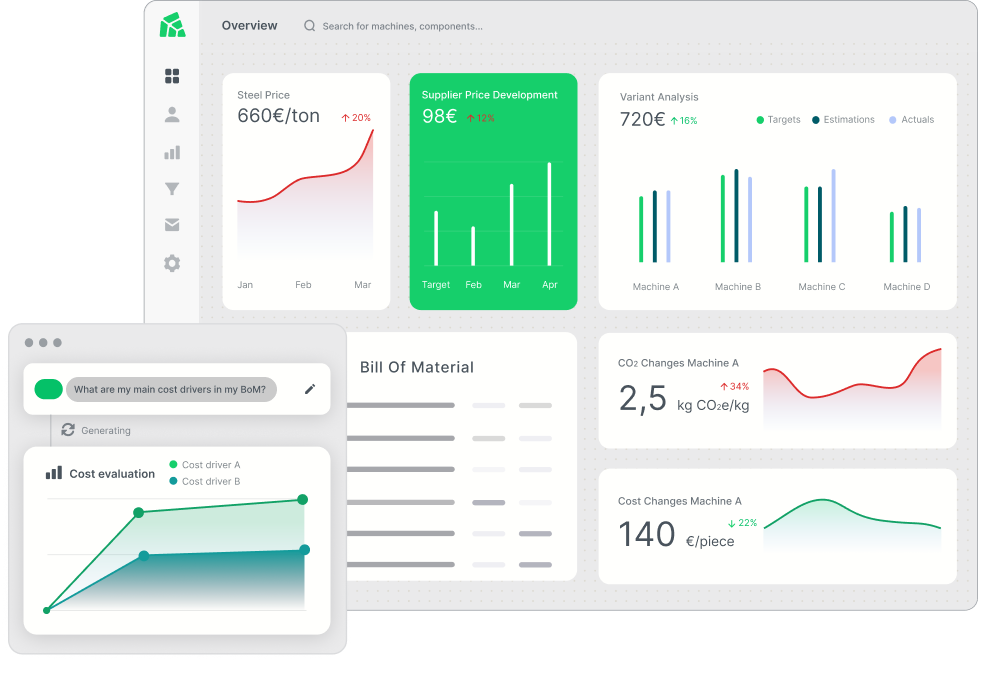The height and width of the screenshot is (683, 993).
Task: Click the Generating status text
Action: click(x=106, y=431)
